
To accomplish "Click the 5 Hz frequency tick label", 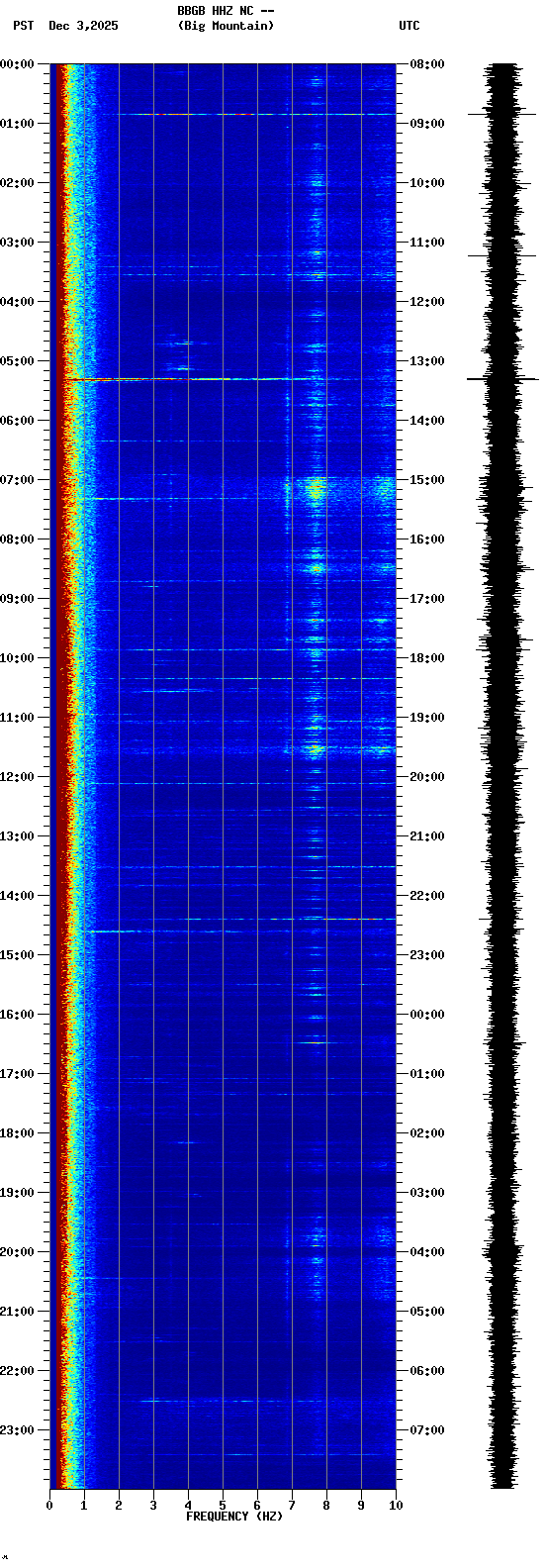I will point(223,1506).
